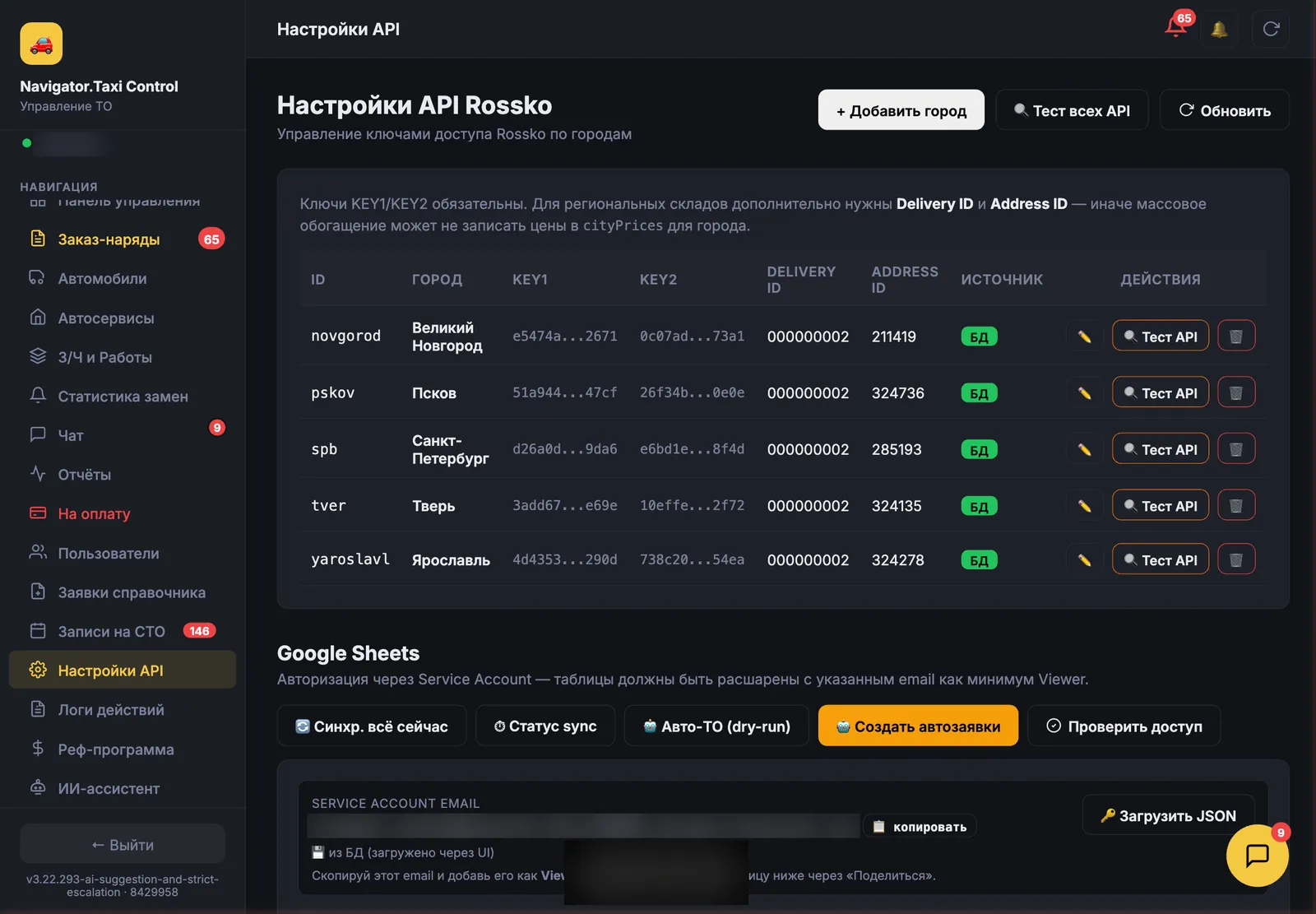Run Тест API for novgorod row
Screen dimensions: 1316x914
(x=1161, y=336)
